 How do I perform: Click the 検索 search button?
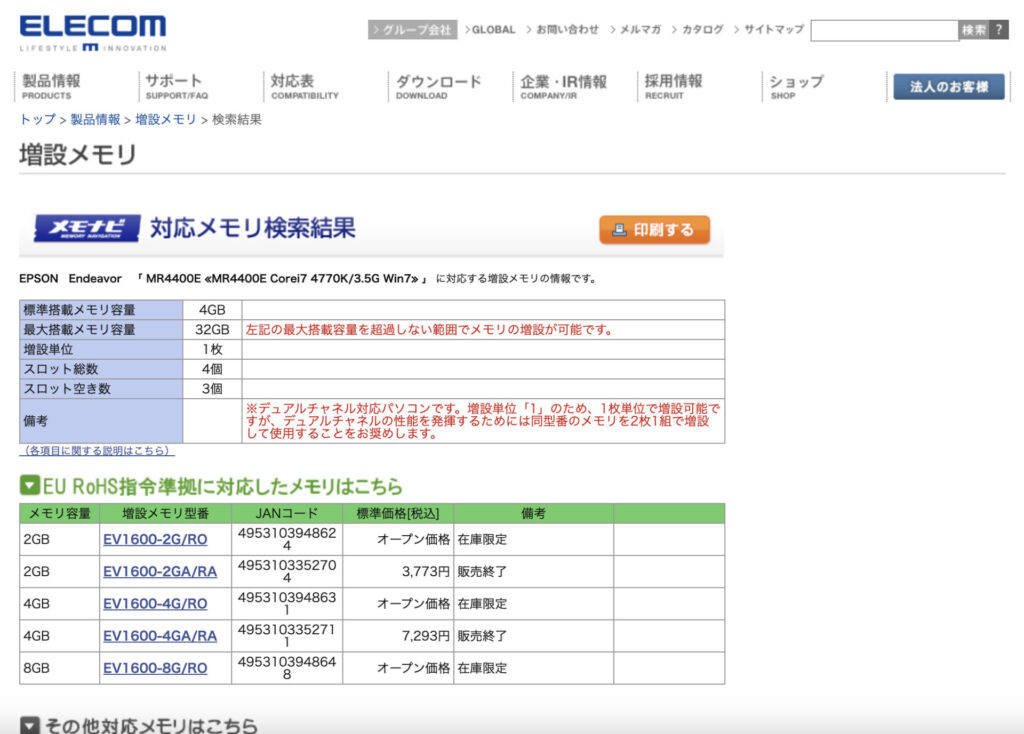coord(974,30)
